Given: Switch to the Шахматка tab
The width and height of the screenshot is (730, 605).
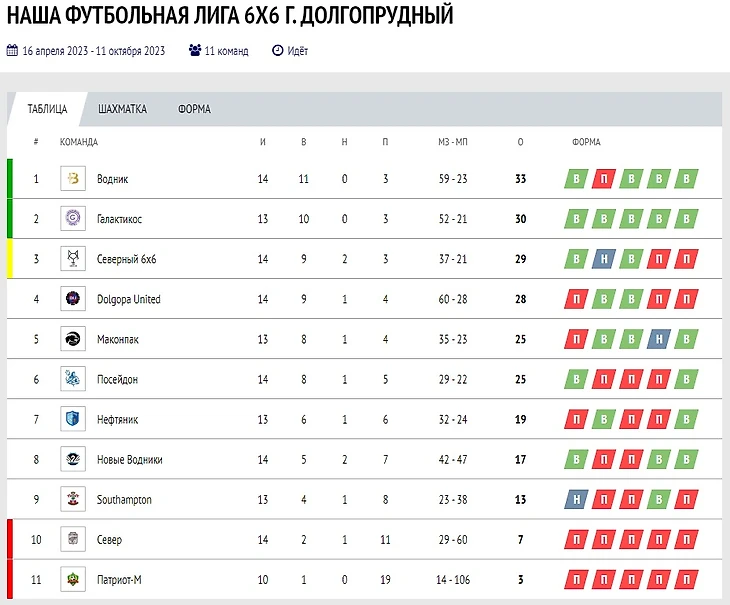Looking at the screenshot, I should click(x=123, y=109).
